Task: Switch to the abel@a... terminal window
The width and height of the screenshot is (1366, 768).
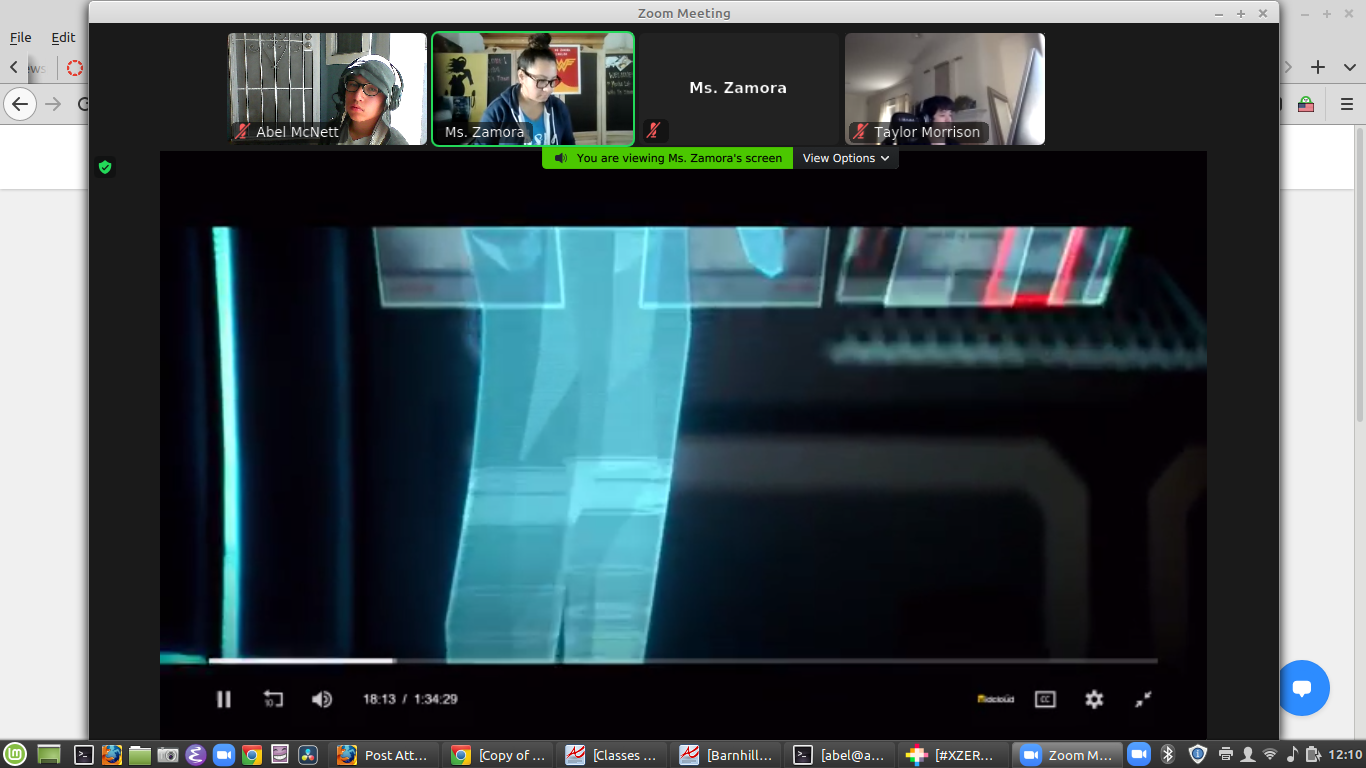Action: (x=840, y=755)
